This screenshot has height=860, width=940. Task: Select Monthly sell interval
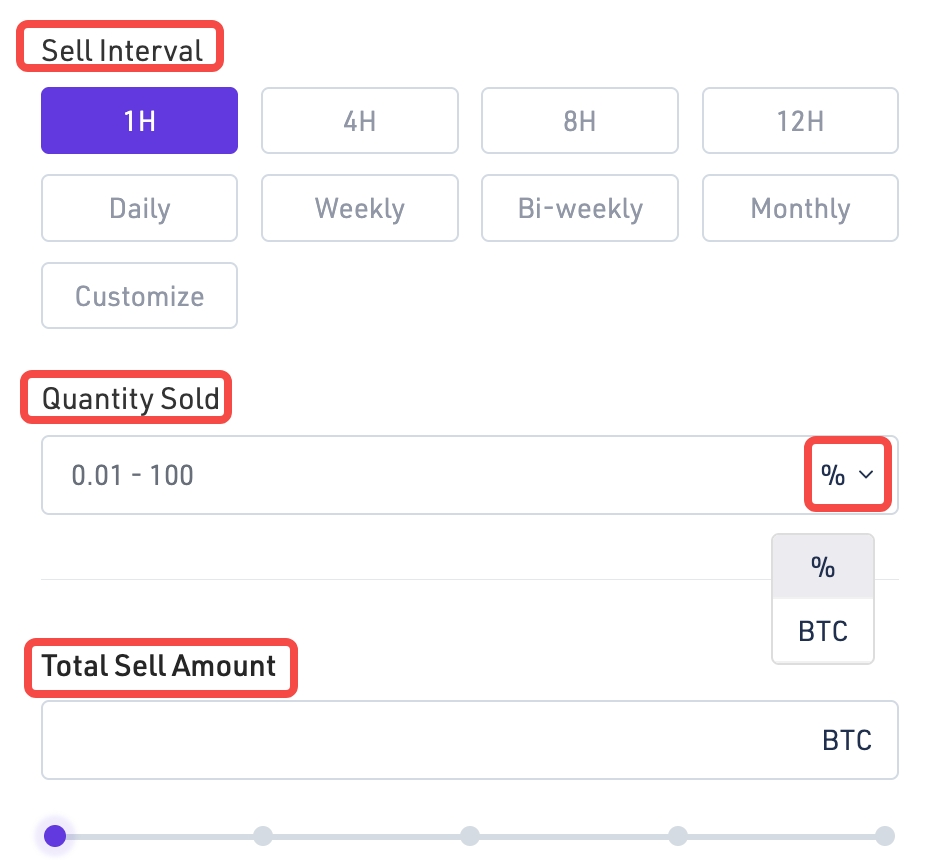pos(800,208)
